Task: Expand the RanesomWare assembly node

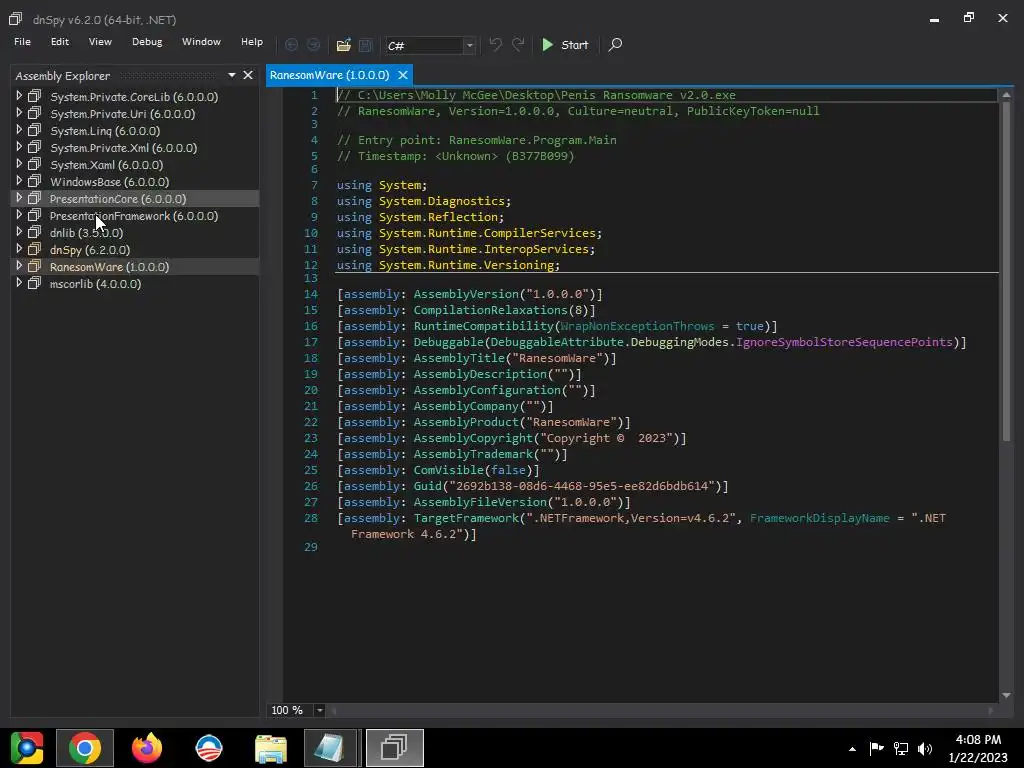Action: point(19,266)
